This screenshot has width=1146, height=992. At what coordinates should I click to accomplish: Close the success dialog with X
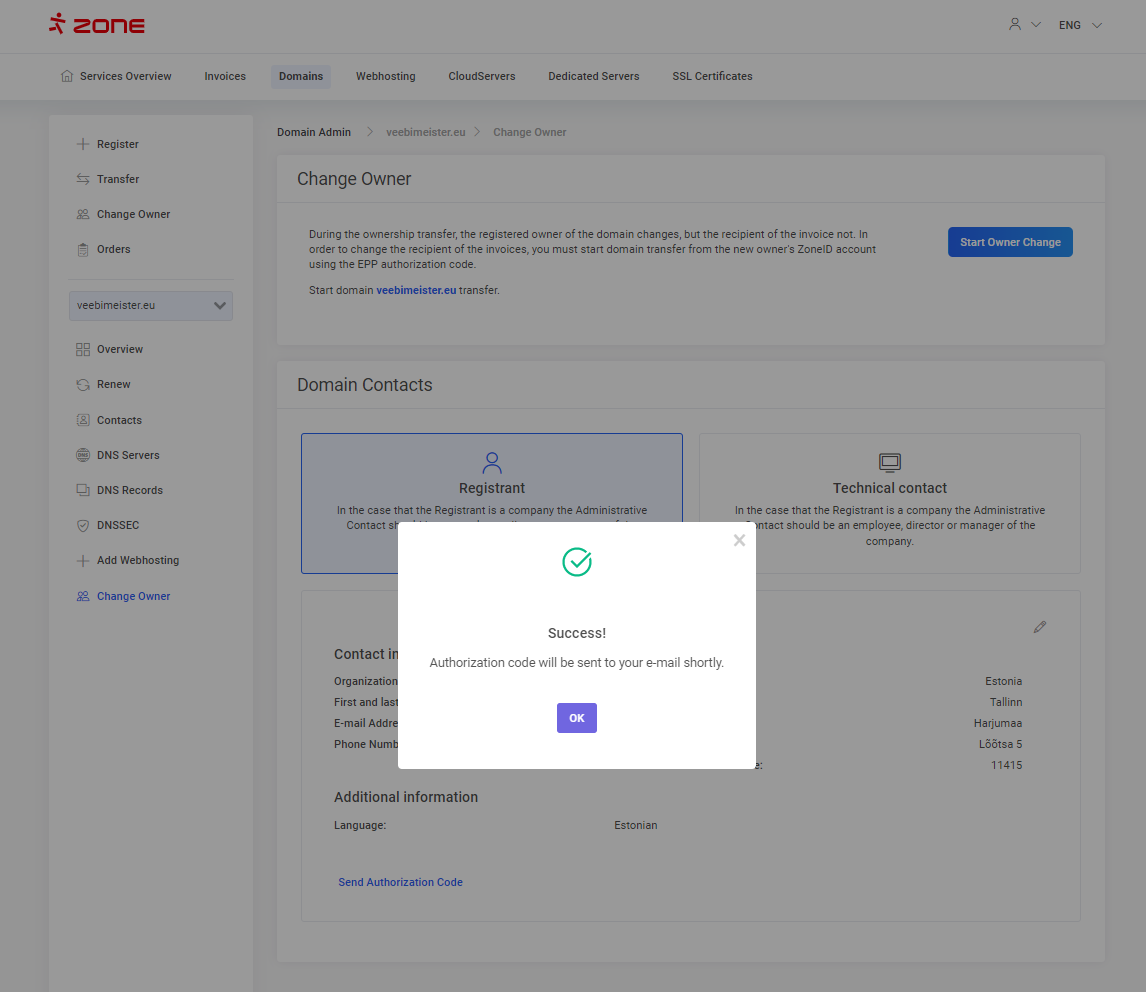coord(739,541)
